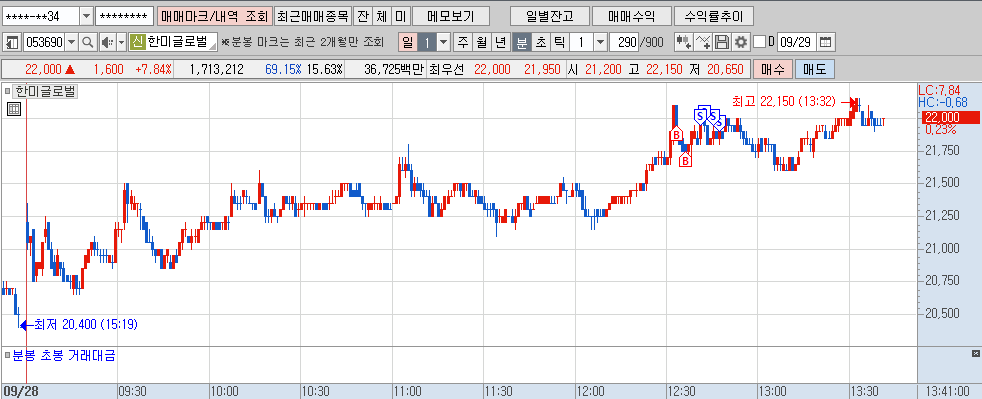Click the best bid price 21,950
982x399 pixels.
[542, 70]
